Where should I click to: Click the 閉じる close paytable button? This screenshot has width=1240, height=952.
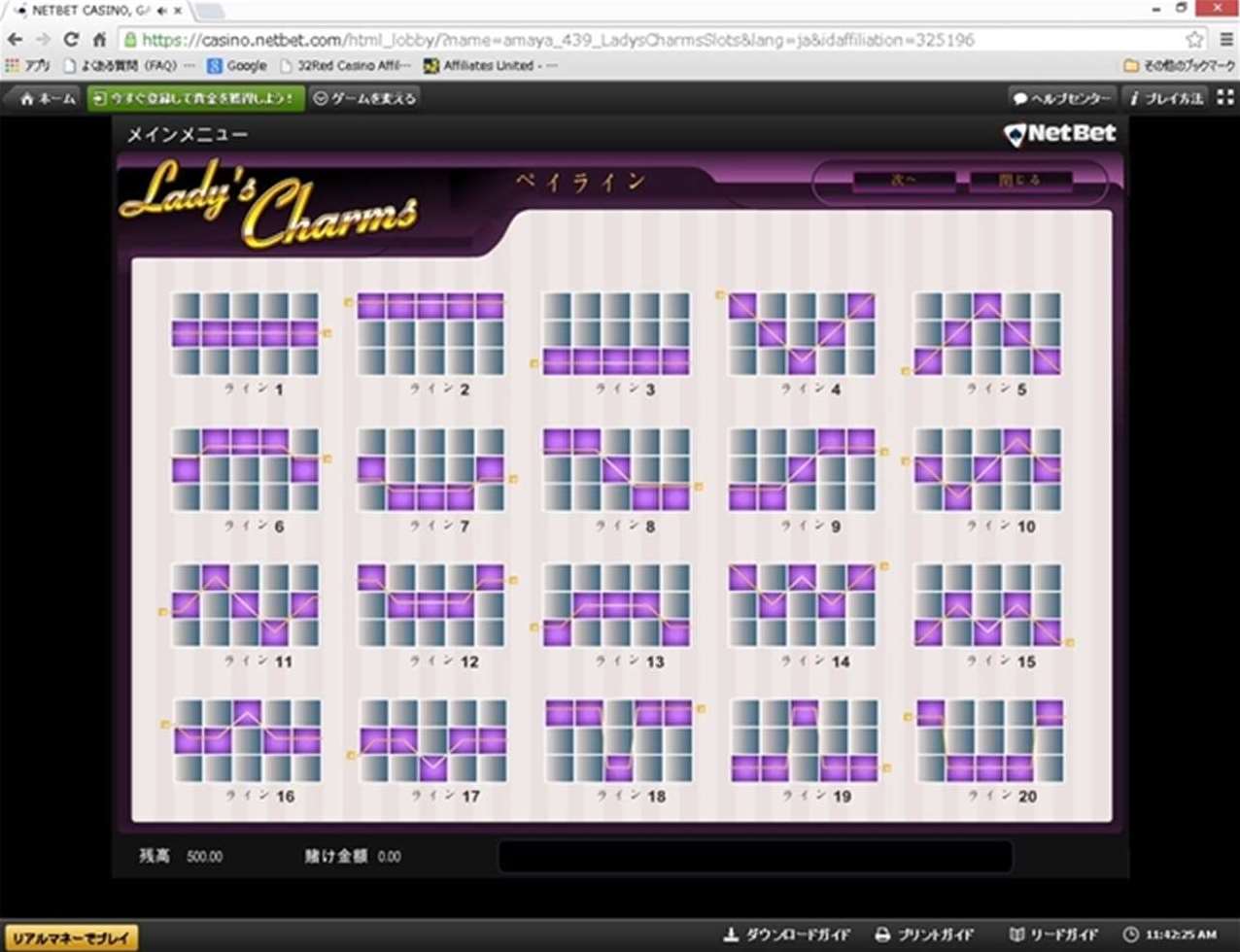(1020, 181)
